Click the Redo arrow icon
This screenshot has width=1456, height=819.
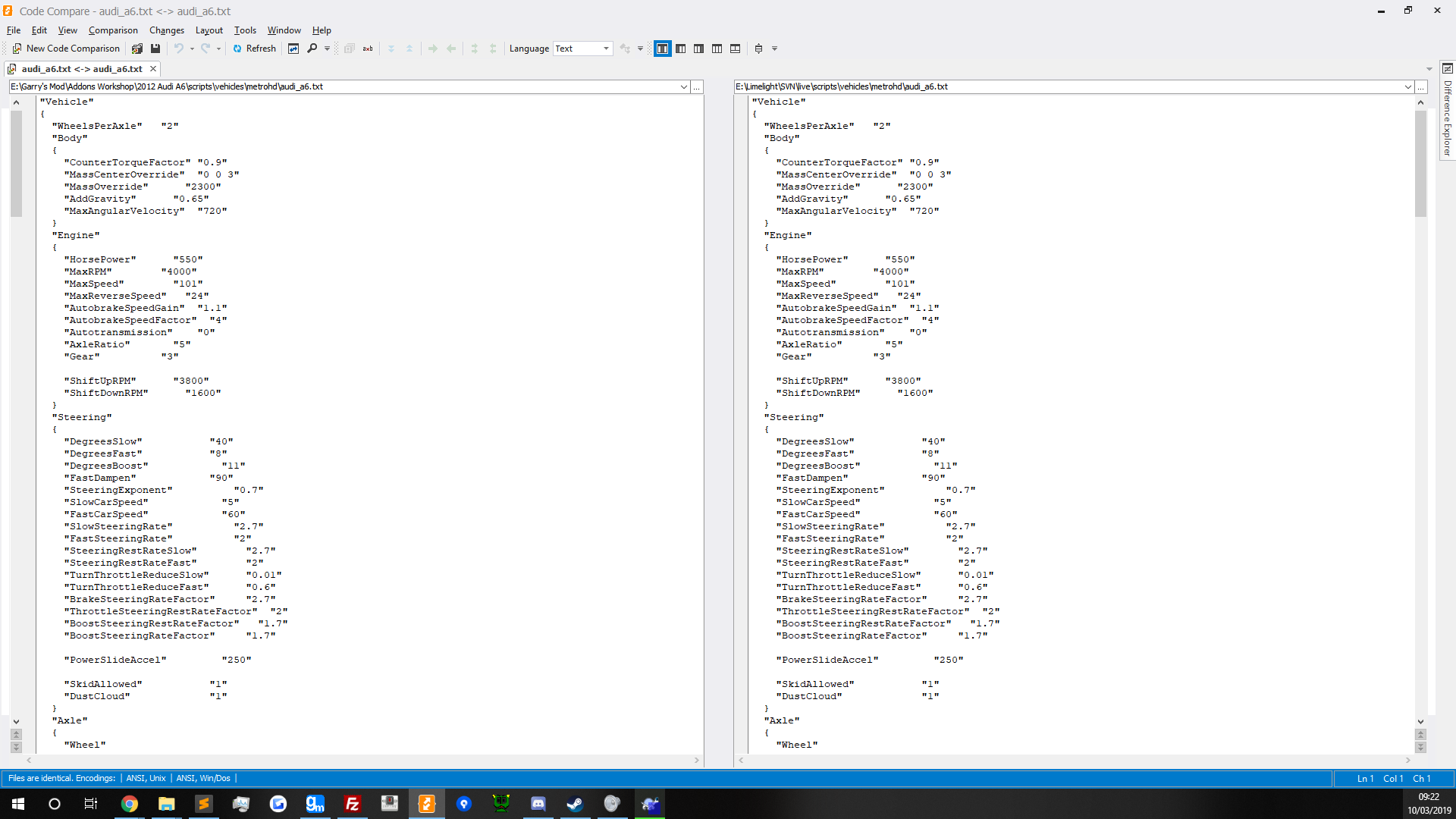pos(206,49)
